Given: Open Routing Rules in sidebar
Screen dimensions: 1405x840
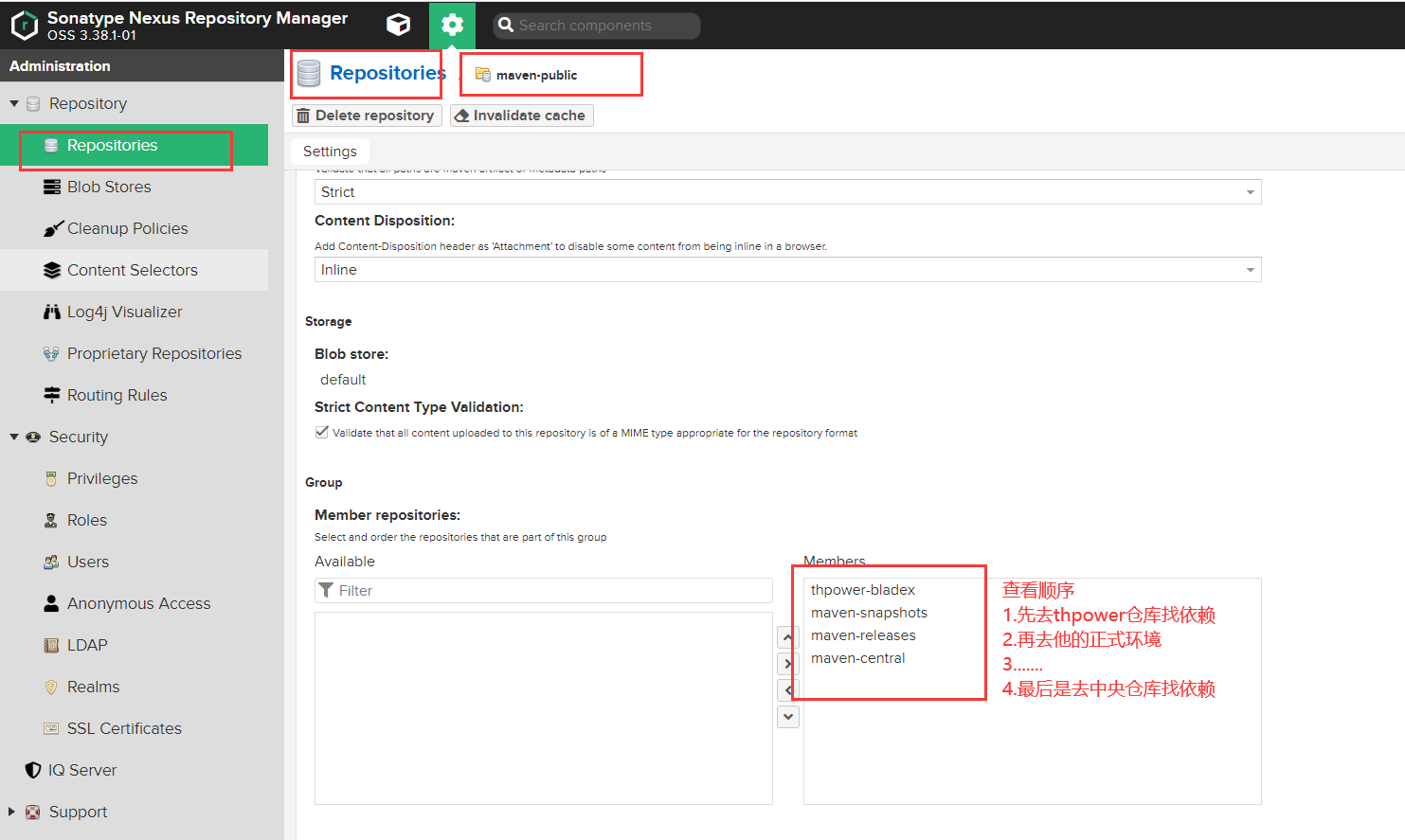Looking at the screenshot, I should 134,395.
